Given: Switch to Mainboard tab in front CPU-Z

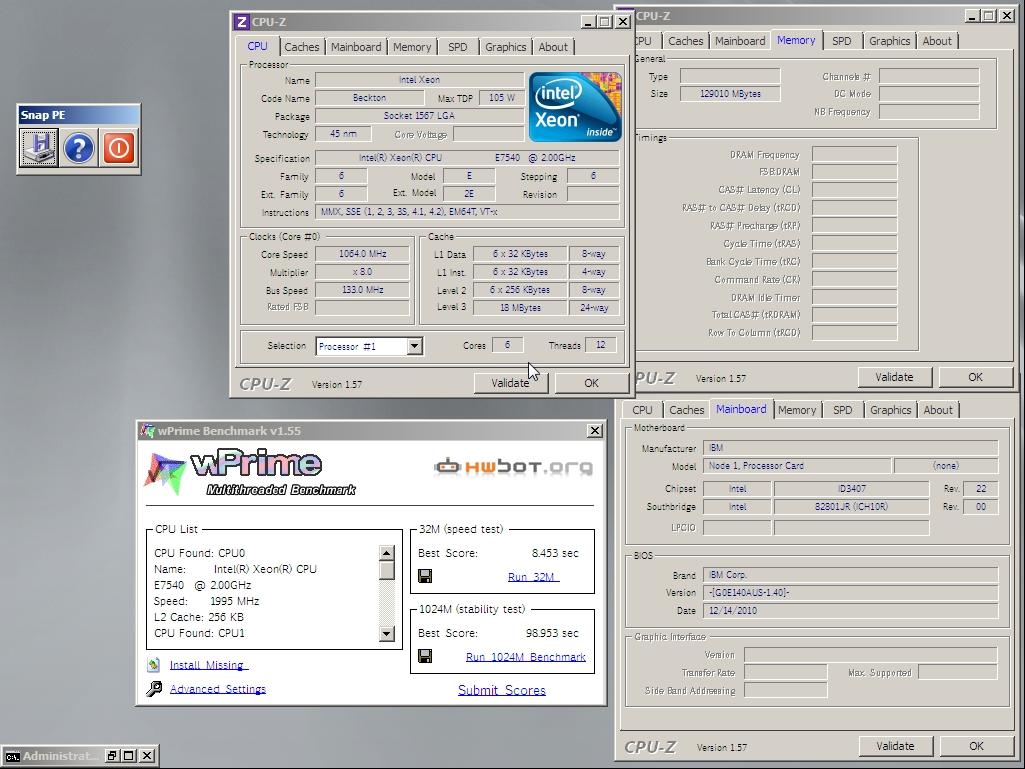Looking at the screenshot, I should [356, 47].
